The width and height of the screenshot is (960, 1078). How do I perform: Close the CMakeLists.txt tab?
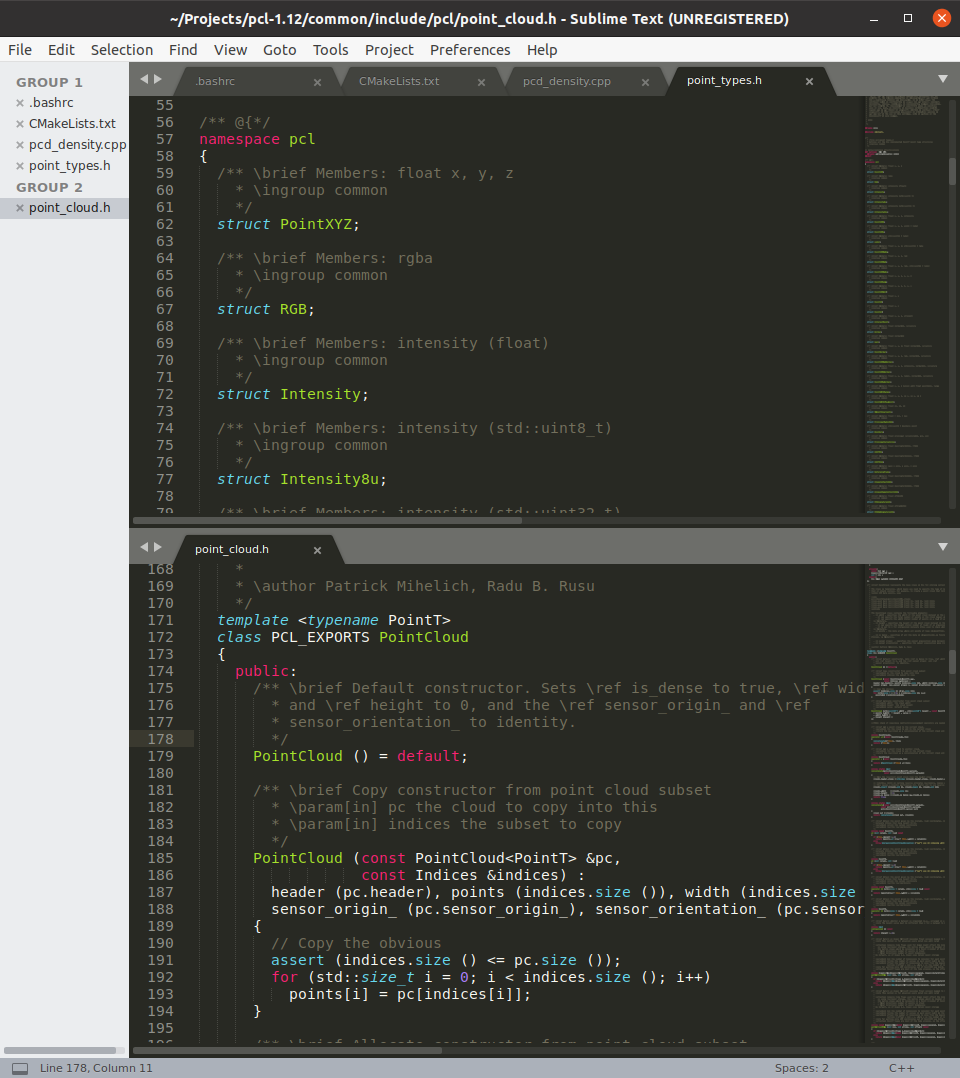pos(481,82)
